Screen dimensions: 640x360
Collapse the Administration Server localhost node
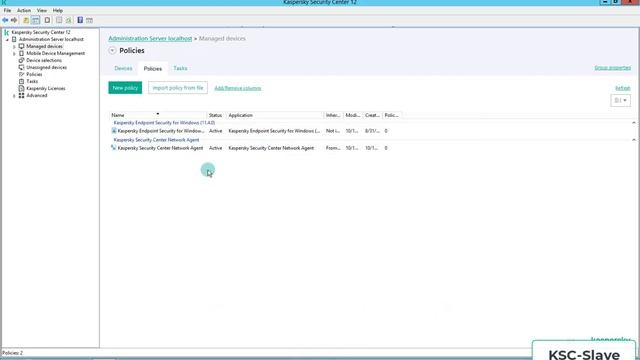7,40
